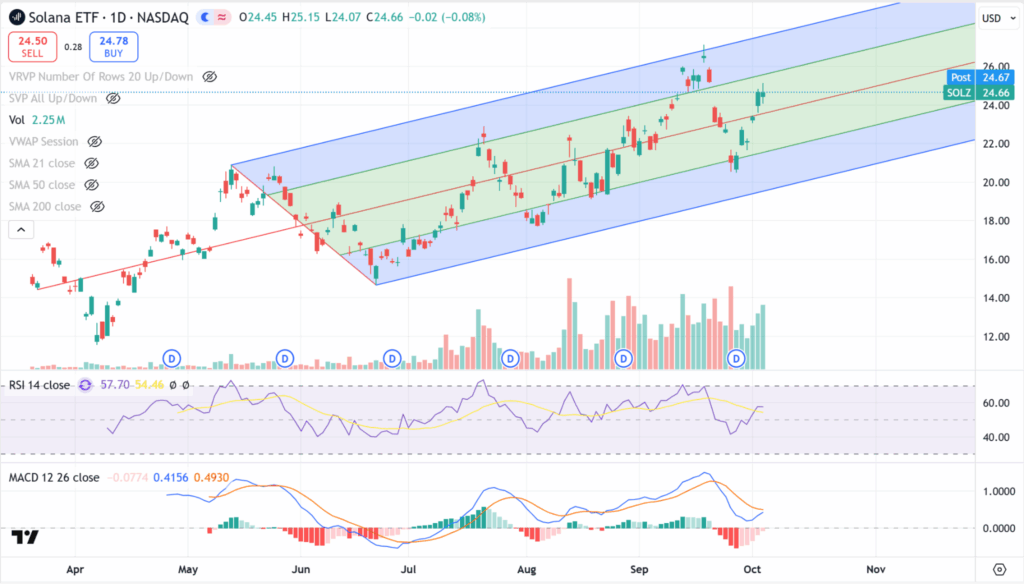
Task: Click the 1D interval label
Action: 116,18
